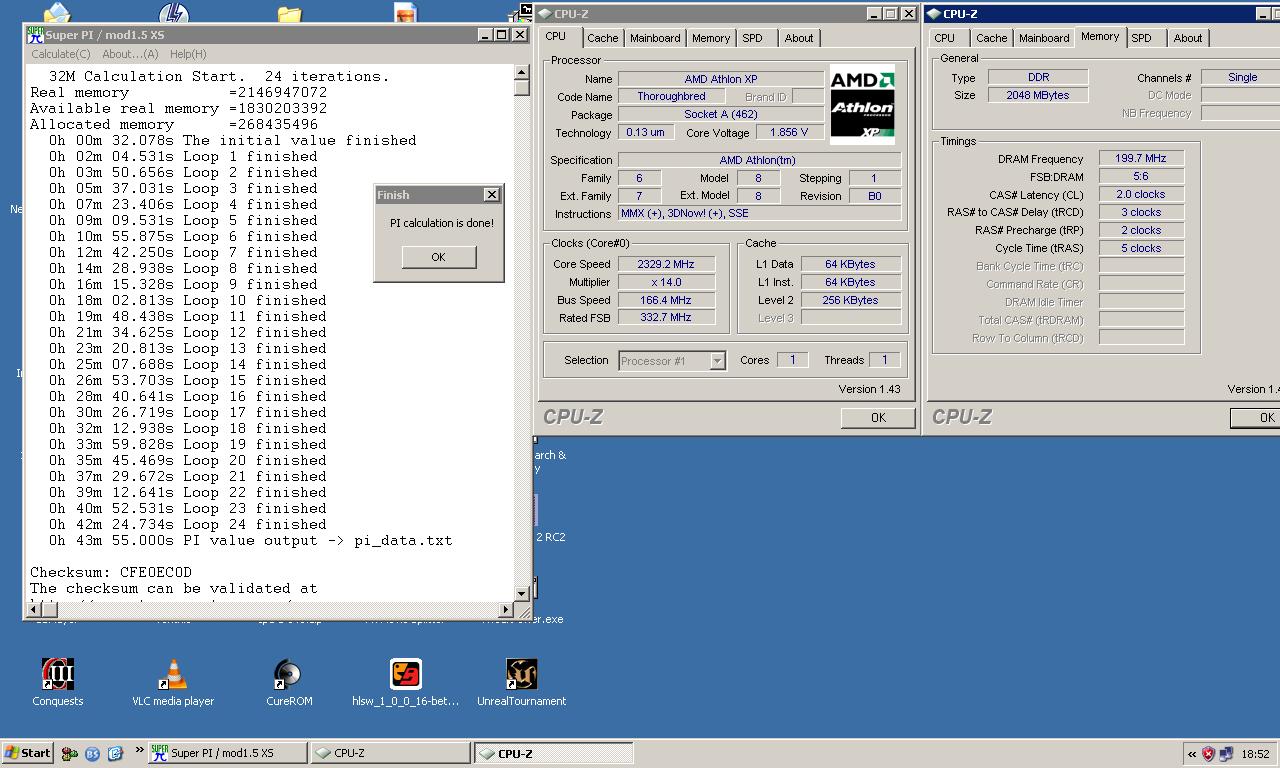Click Super PI horizontal scrollbar right arrow

[506, 610]
